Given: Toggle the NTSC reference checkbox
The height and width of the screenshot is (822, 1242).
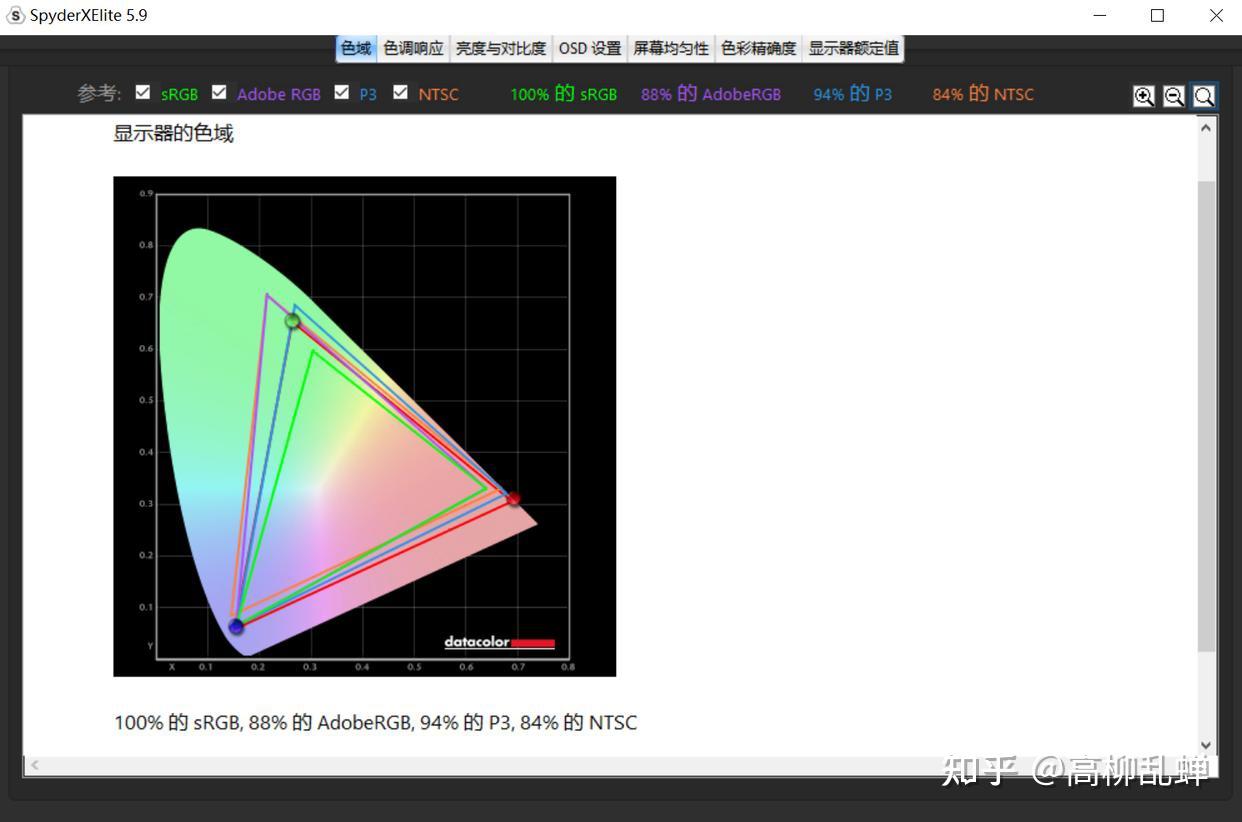Looking at the screenshot, I should point(401,93).
